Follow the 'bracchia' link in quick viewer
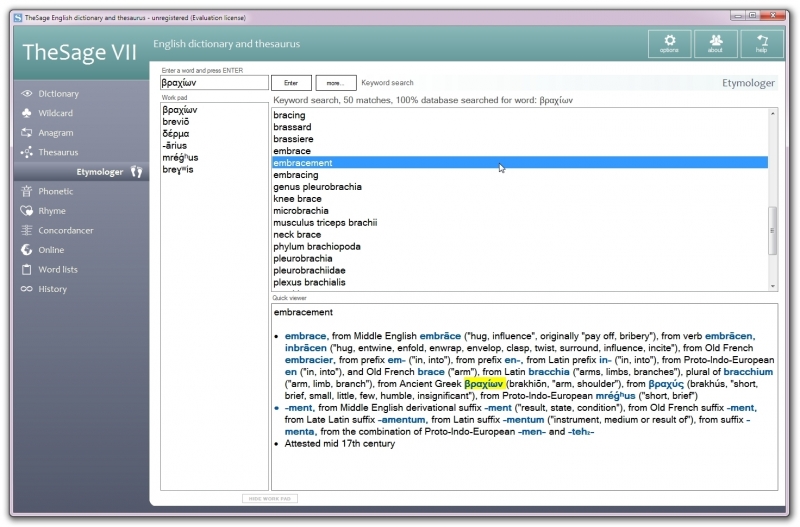 (549, 372)
